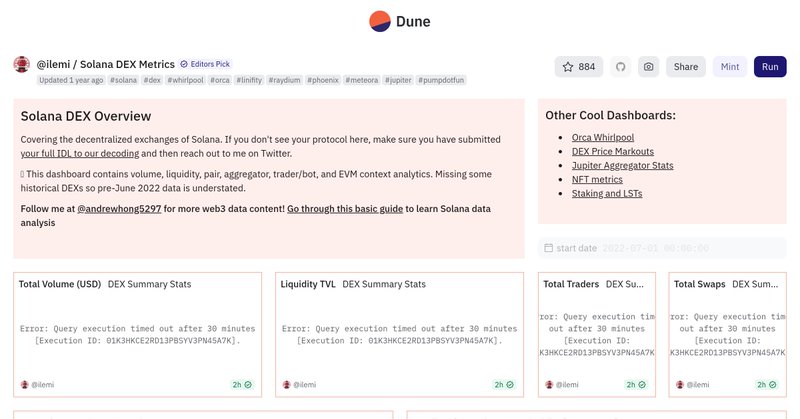
Task: Select the #raydium tag
Action: [284, 80]
